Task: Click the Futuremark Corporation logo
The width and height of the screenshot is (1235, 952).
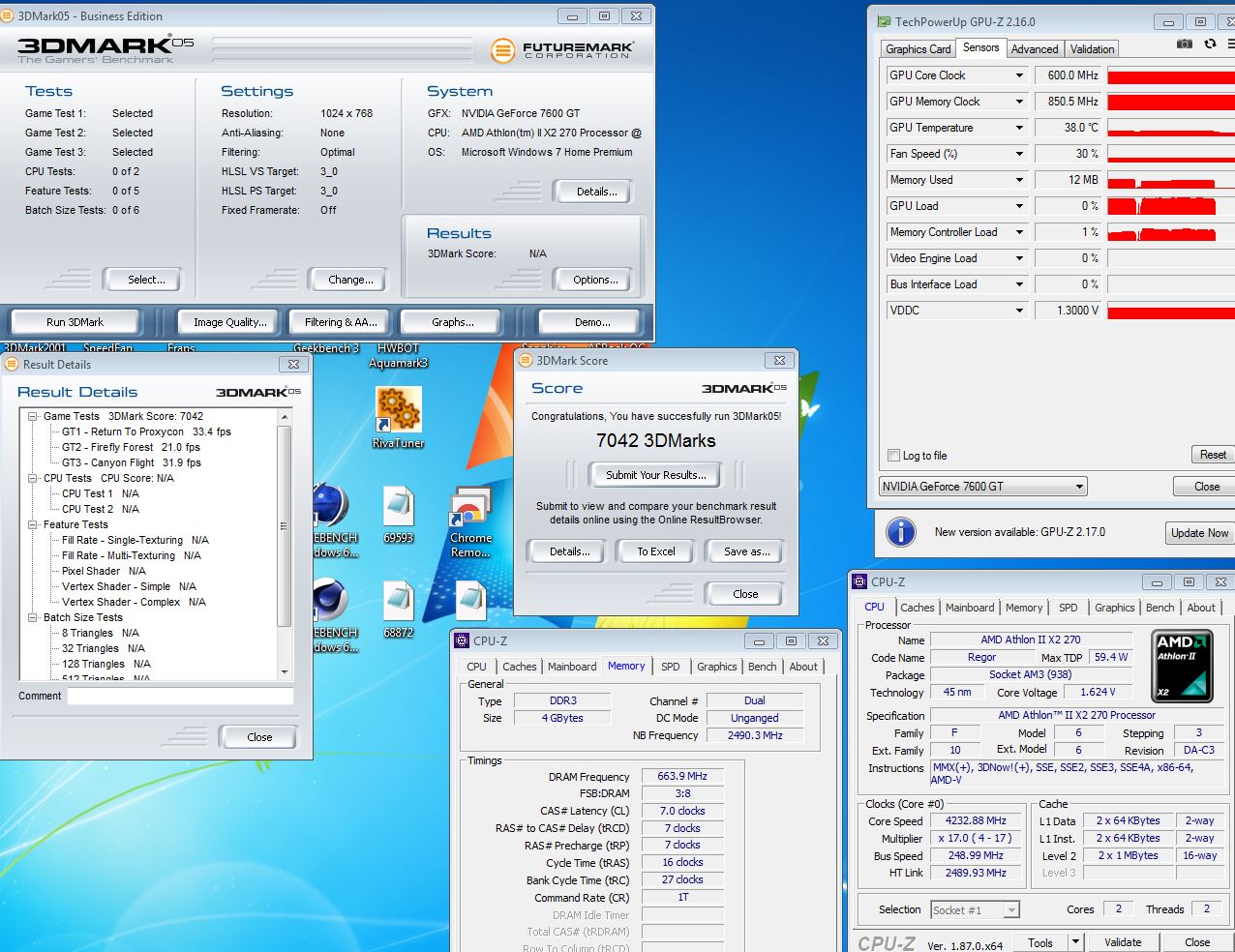Action: [562, 49]
